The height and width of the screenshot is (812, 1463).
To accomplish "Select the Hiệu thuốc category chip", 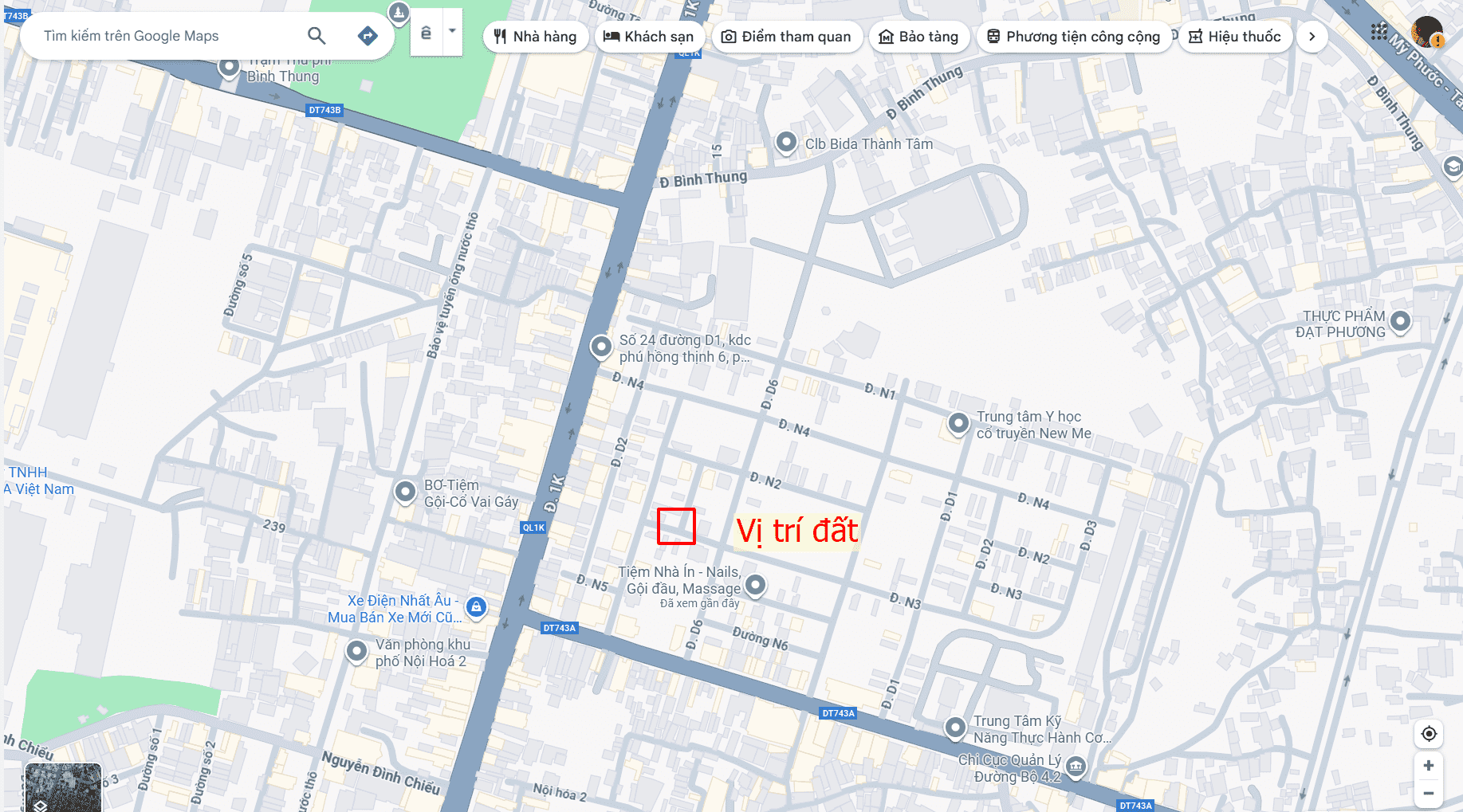I will tap(1234, 37).
